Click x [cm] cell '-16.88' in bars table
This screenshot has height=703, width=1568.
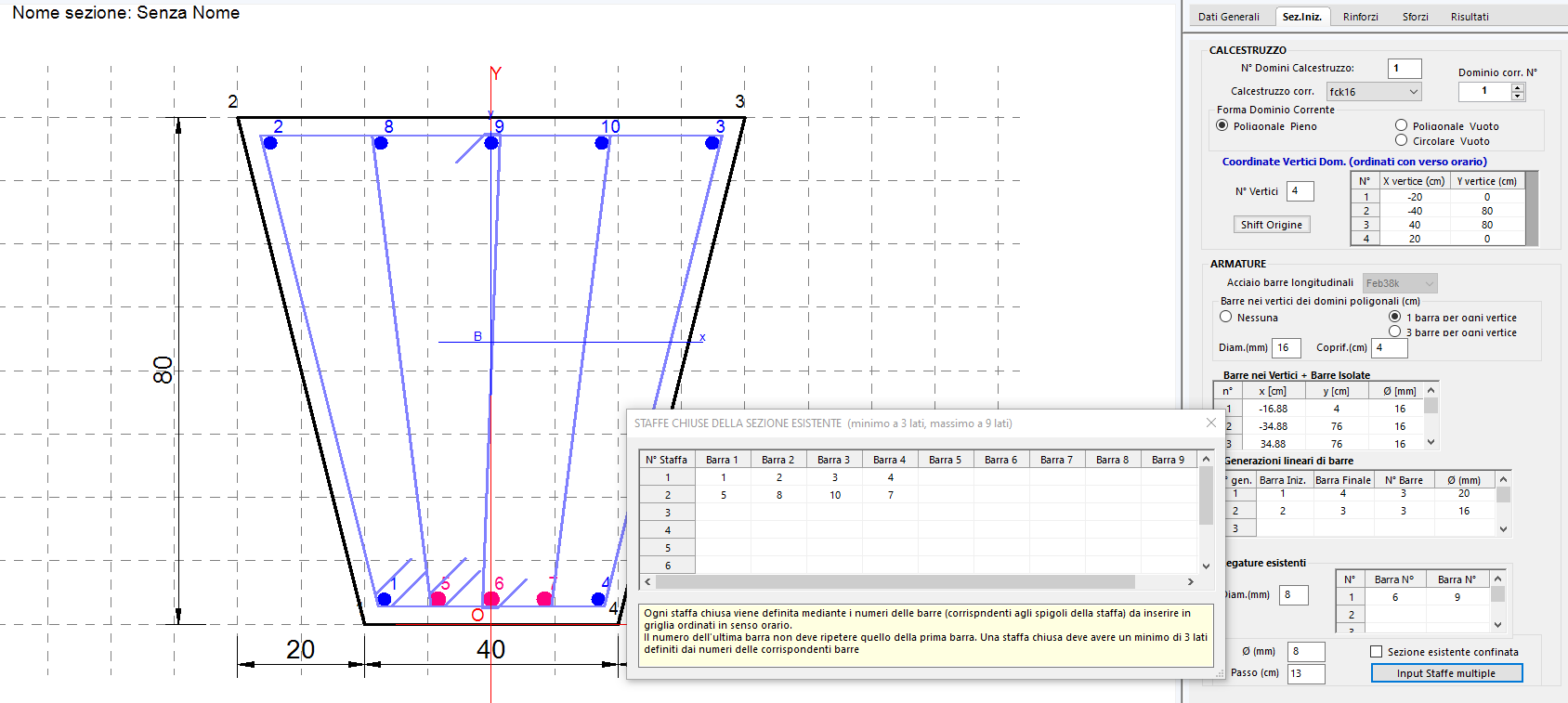[x=1274, y=409]
